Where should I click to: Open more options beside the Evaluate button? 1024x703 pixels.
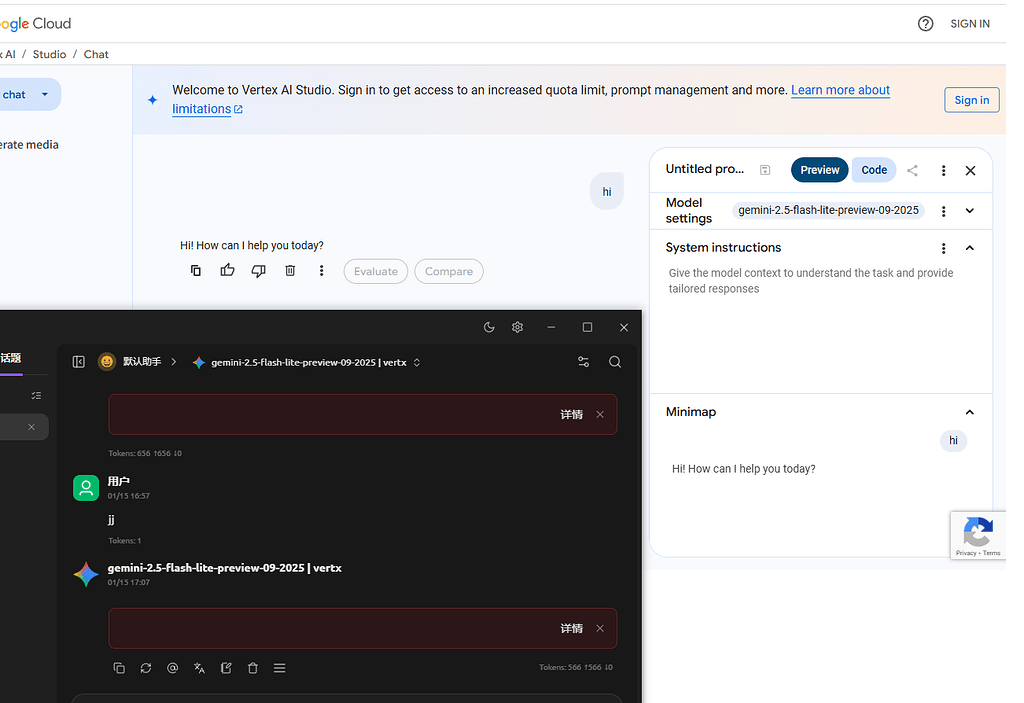click(321, 270)
